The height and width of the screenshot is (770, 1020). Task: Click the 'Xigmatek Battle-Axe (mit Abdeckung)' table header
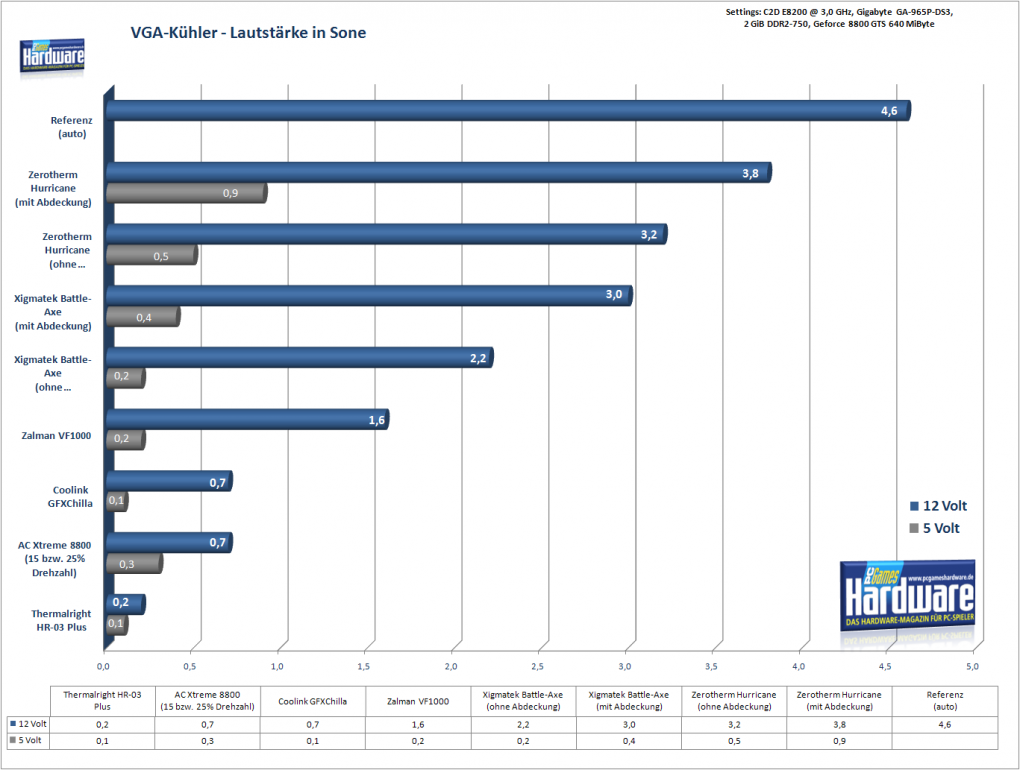(x=628, y=701)
